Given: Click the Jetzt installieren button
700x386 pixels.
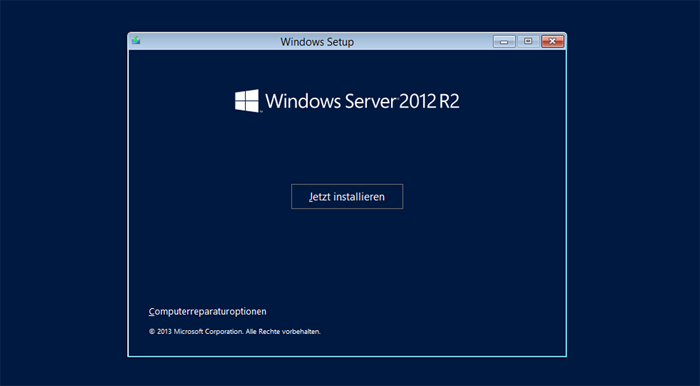Looking at the screenshot, I should (347, 196).
